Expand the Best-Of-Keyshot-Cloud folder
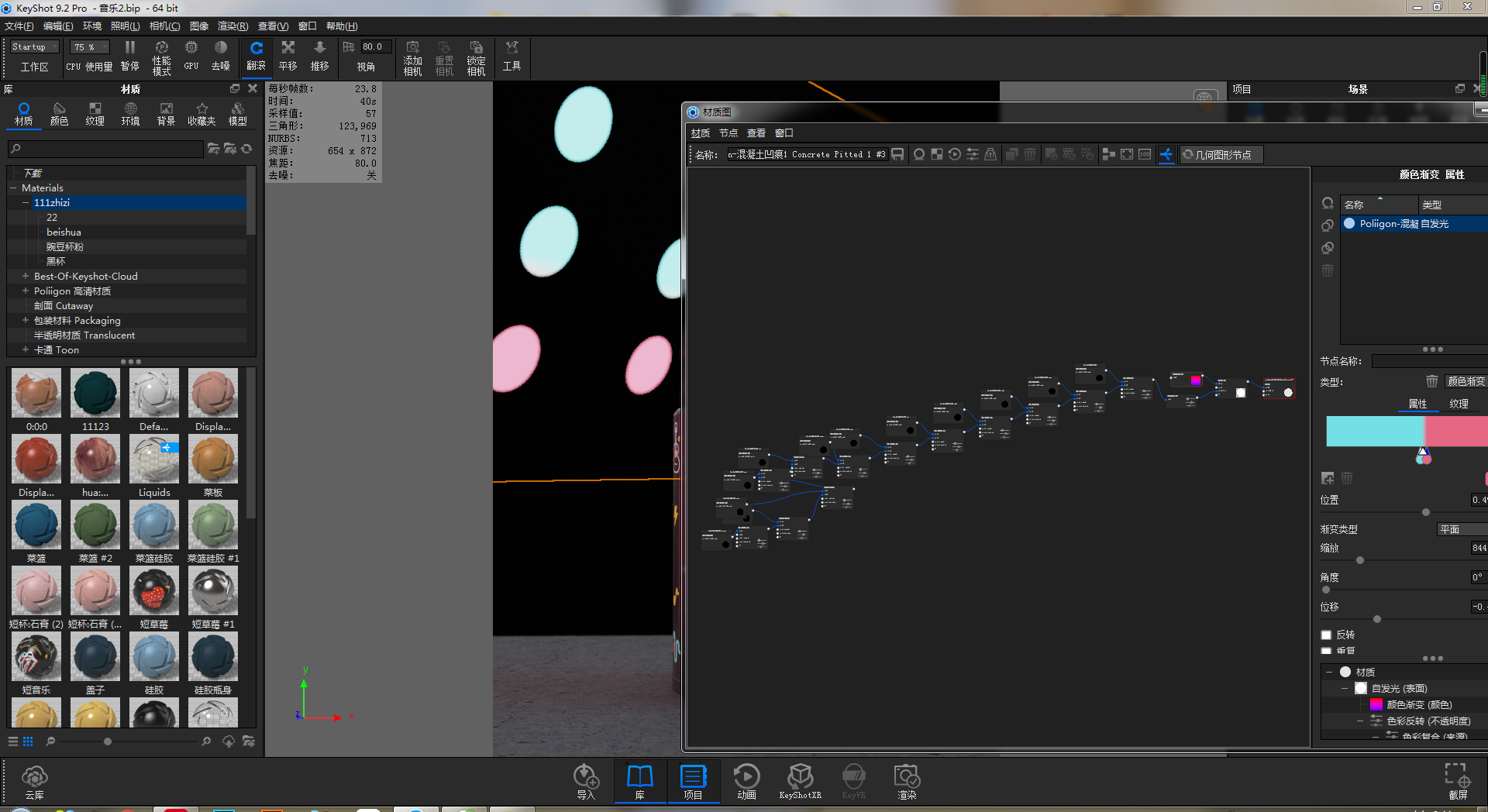Image resolution: width=1488 pixels, height=812 pixels. point(26,276)
